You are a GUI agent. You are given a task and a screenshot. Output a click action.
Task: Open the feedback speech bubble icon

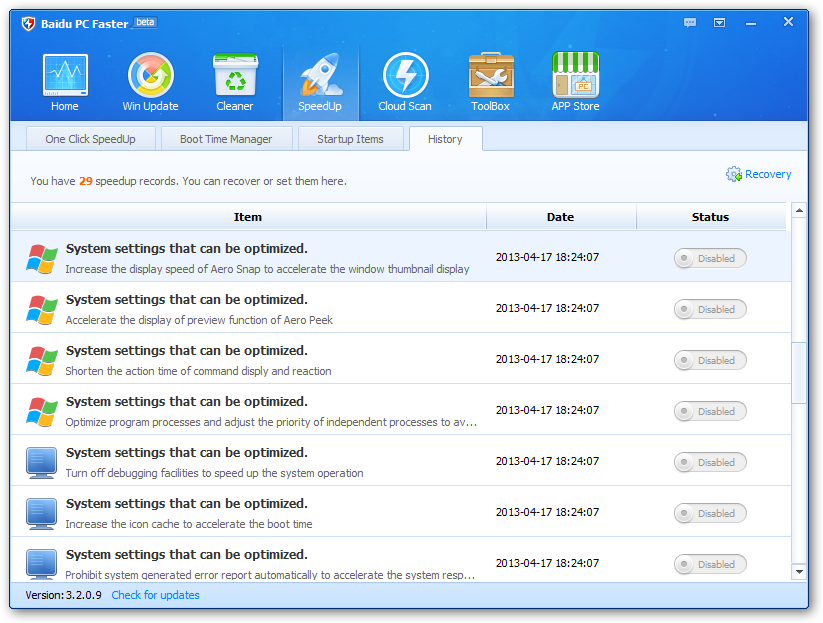[x=690, y=23]
